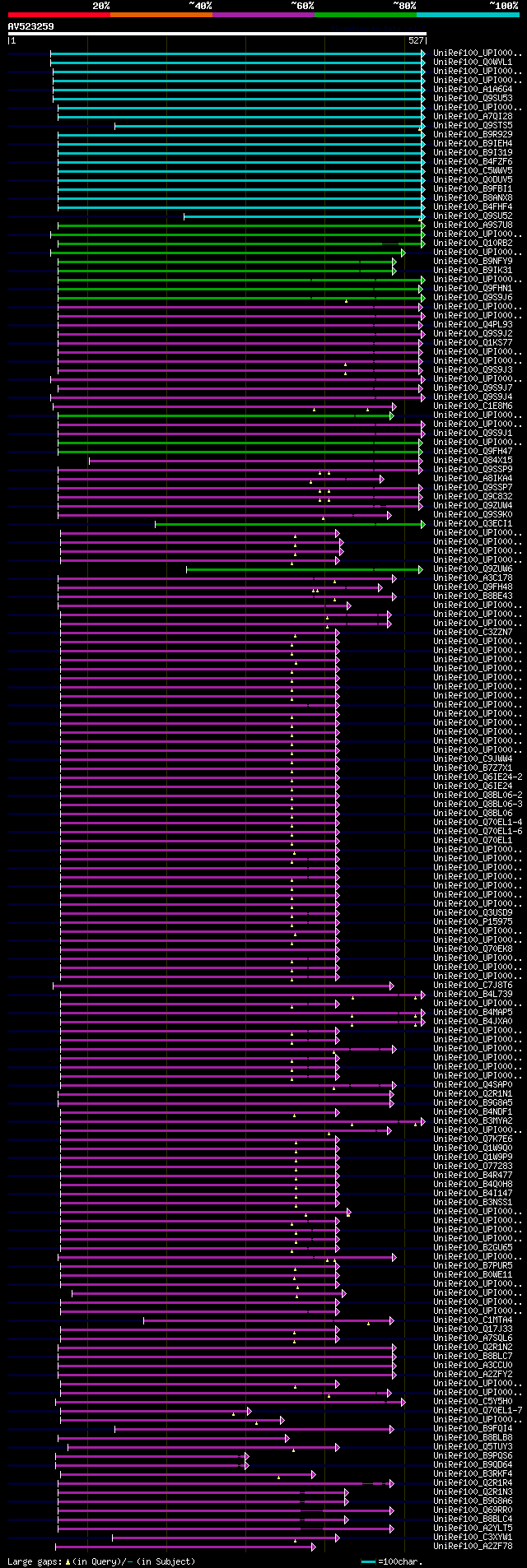Select the UniRef100_C1E8M6 label
527x1568 pixels.
pos(473,406)
